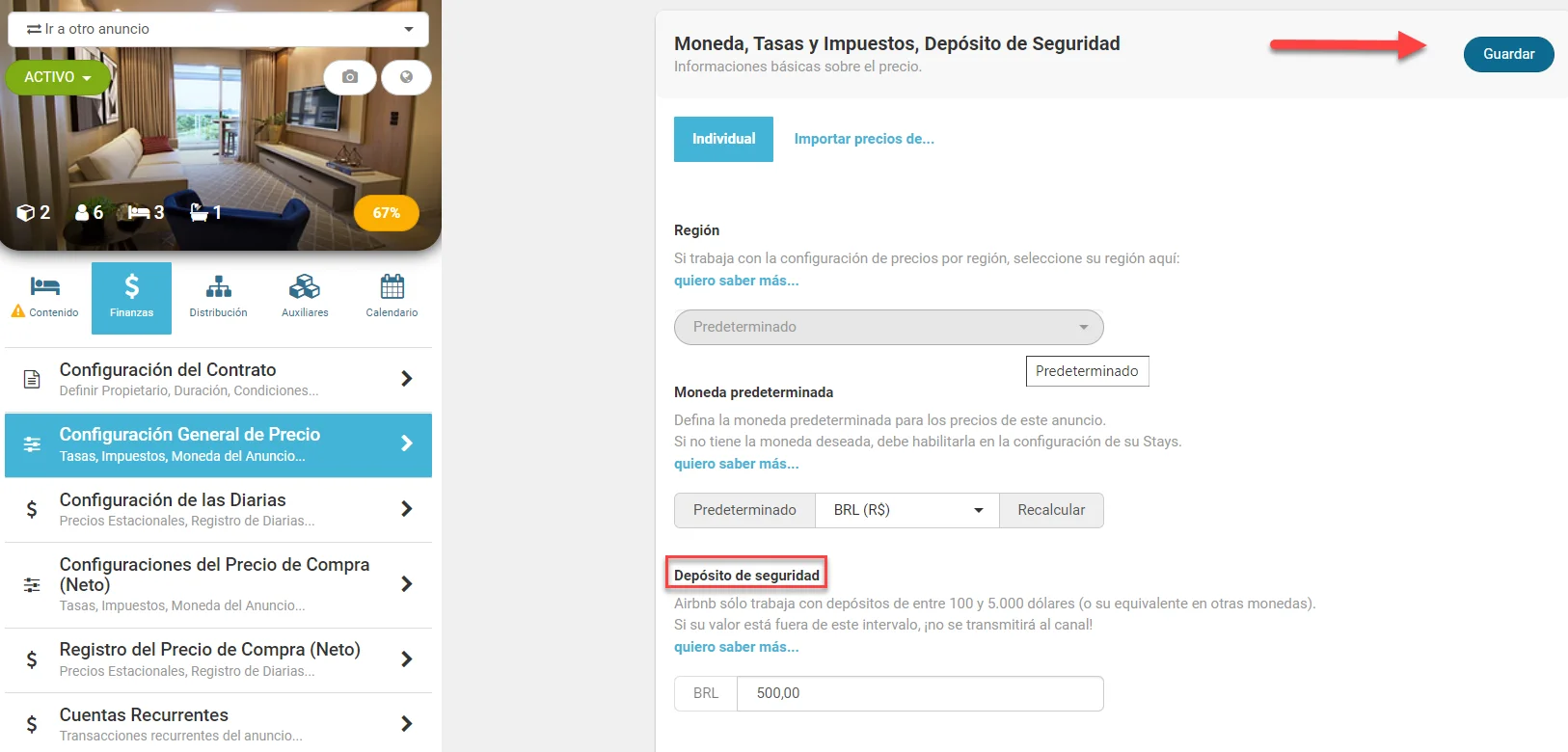This screenshot has height=752, width=1568.
Task: Open the BRL (R$) currency dropdown
Action: tap(907, 510)
